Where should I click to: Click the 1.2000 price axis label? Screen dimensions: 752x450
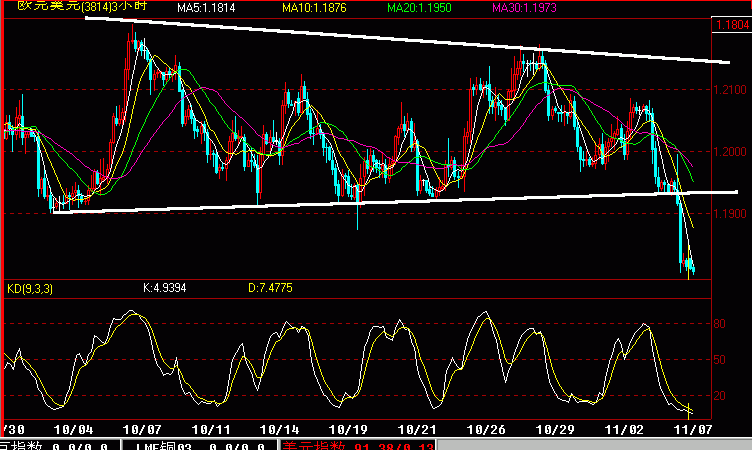730,152
